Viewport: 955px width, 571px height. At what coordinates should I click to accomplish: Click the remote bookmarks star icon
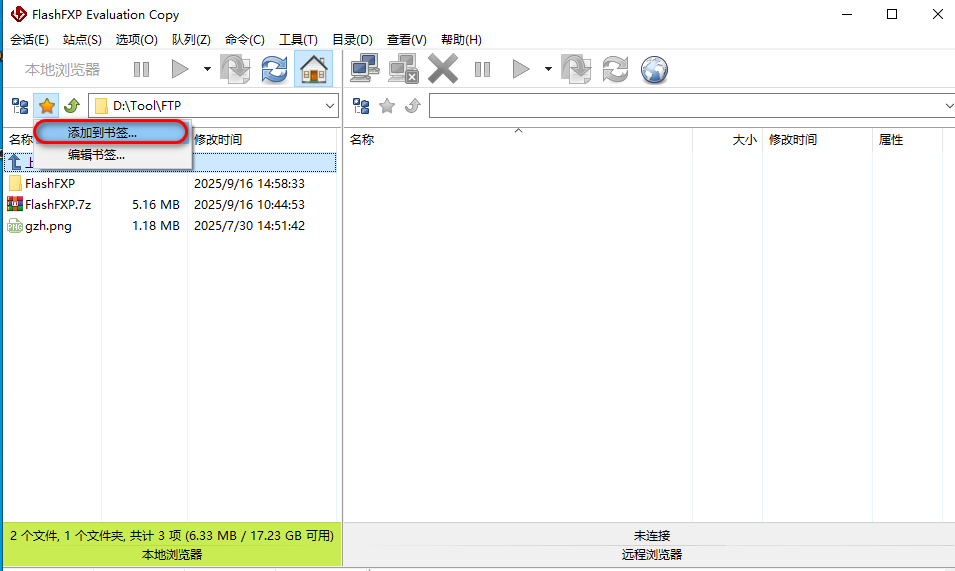(387, 107)
